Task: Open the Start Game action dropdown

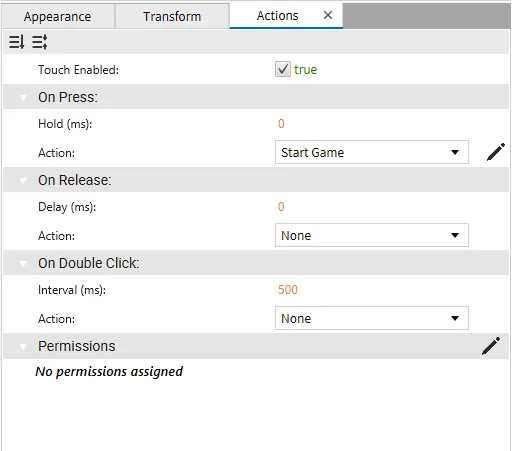Action: click(x=372, y=152)
